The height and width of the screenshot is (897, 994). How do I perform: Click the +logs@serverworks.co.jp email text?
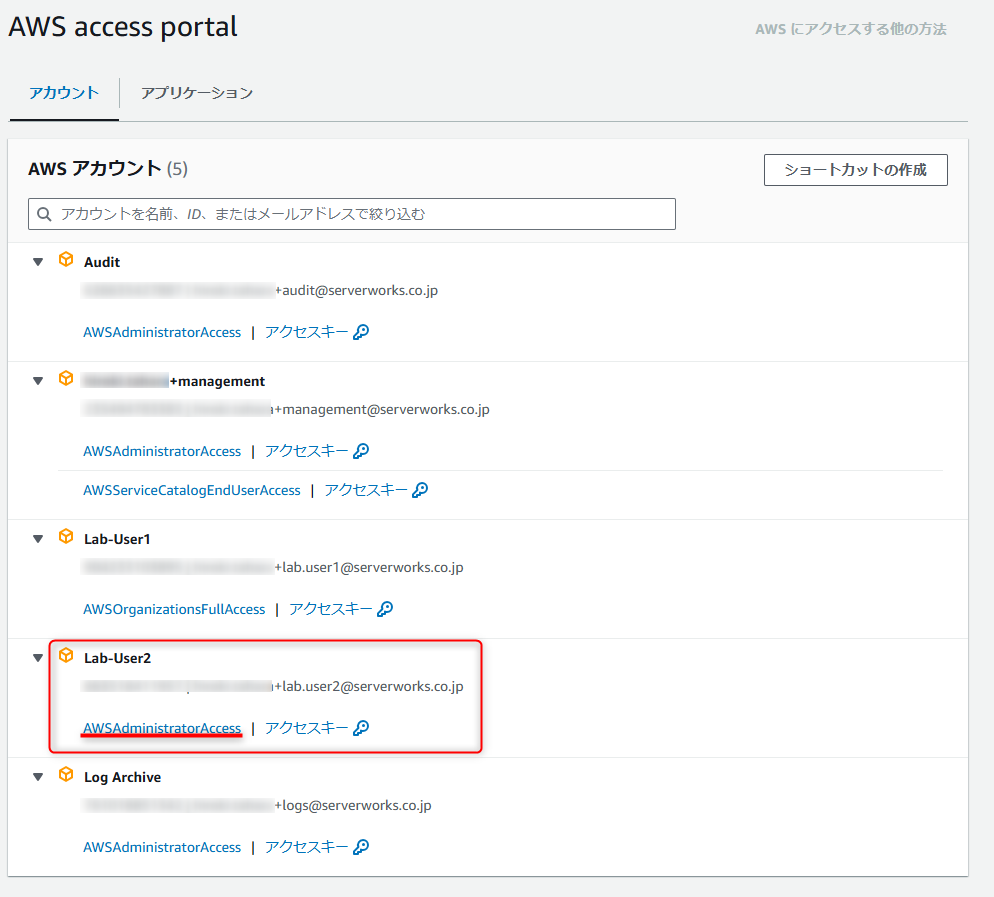353,806
